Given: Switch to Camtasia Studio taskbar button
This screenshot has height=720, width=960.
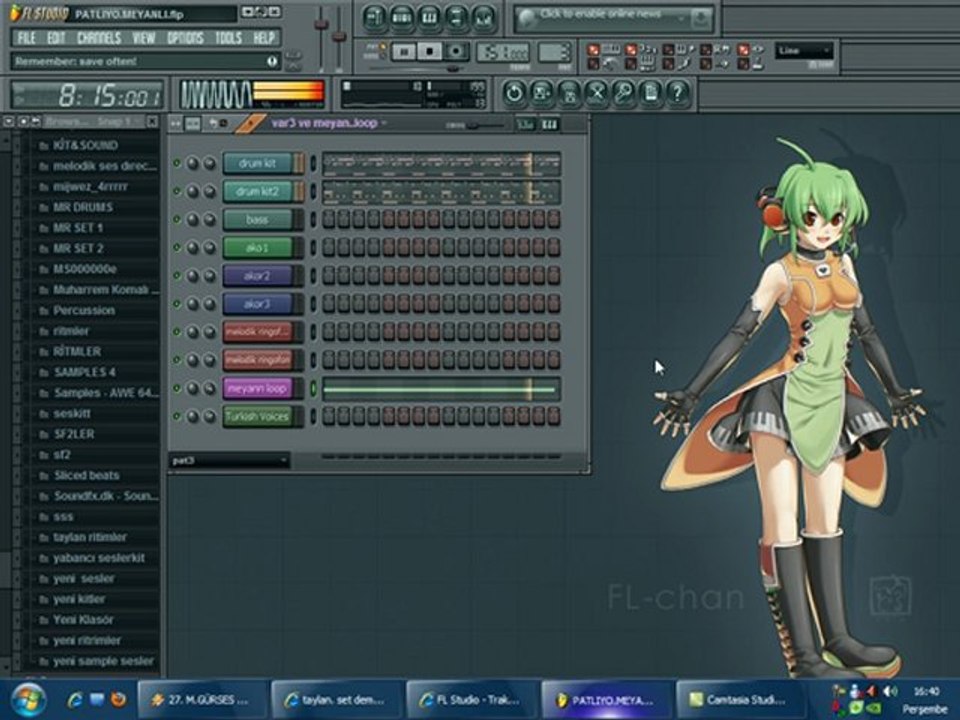Looking at the screenshot, I should pos(741,699).
